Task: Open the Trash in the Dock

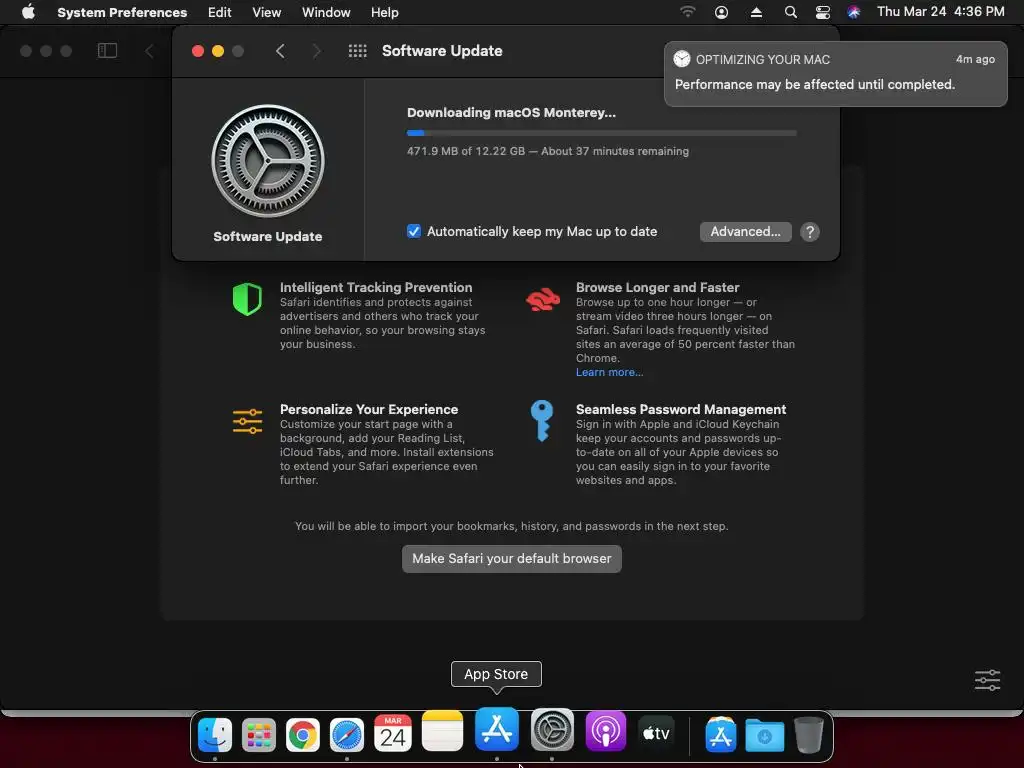Action: click(x=808, y=735)
